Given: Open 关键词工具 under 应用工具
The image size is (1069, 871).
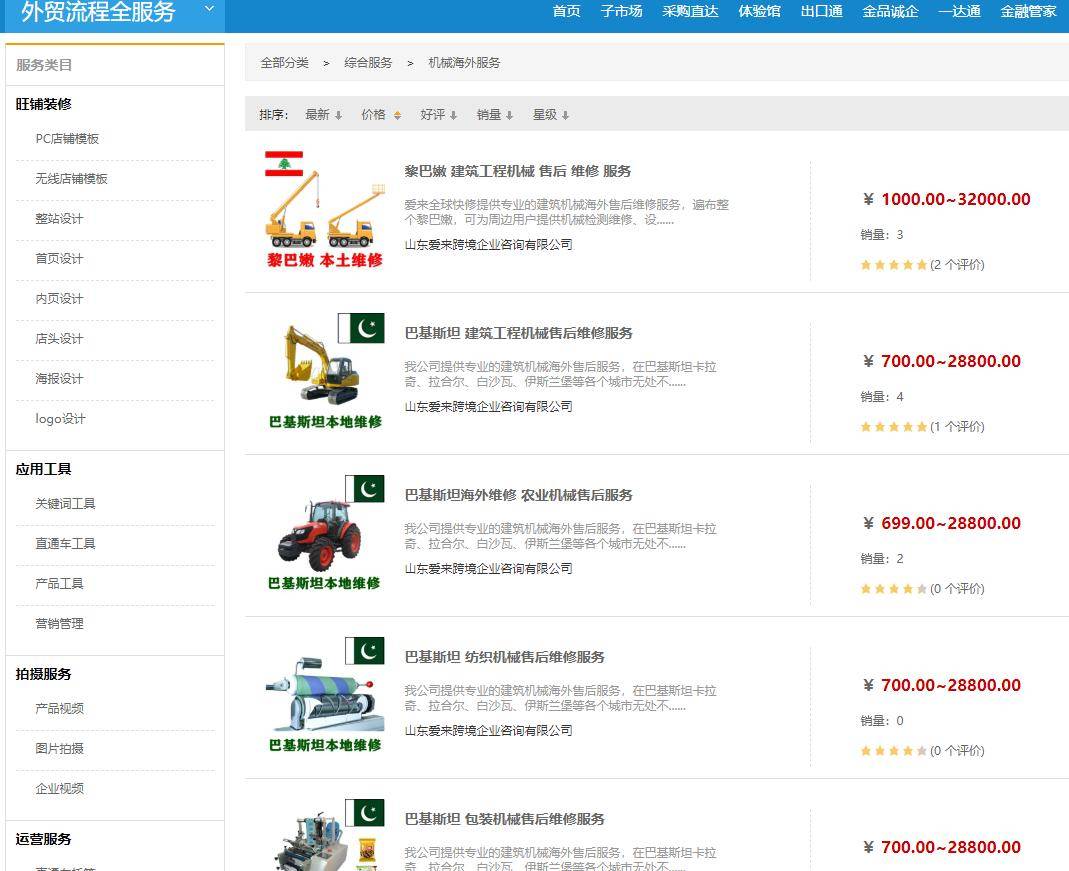Looking at the screenshot, I should (65, 504).
